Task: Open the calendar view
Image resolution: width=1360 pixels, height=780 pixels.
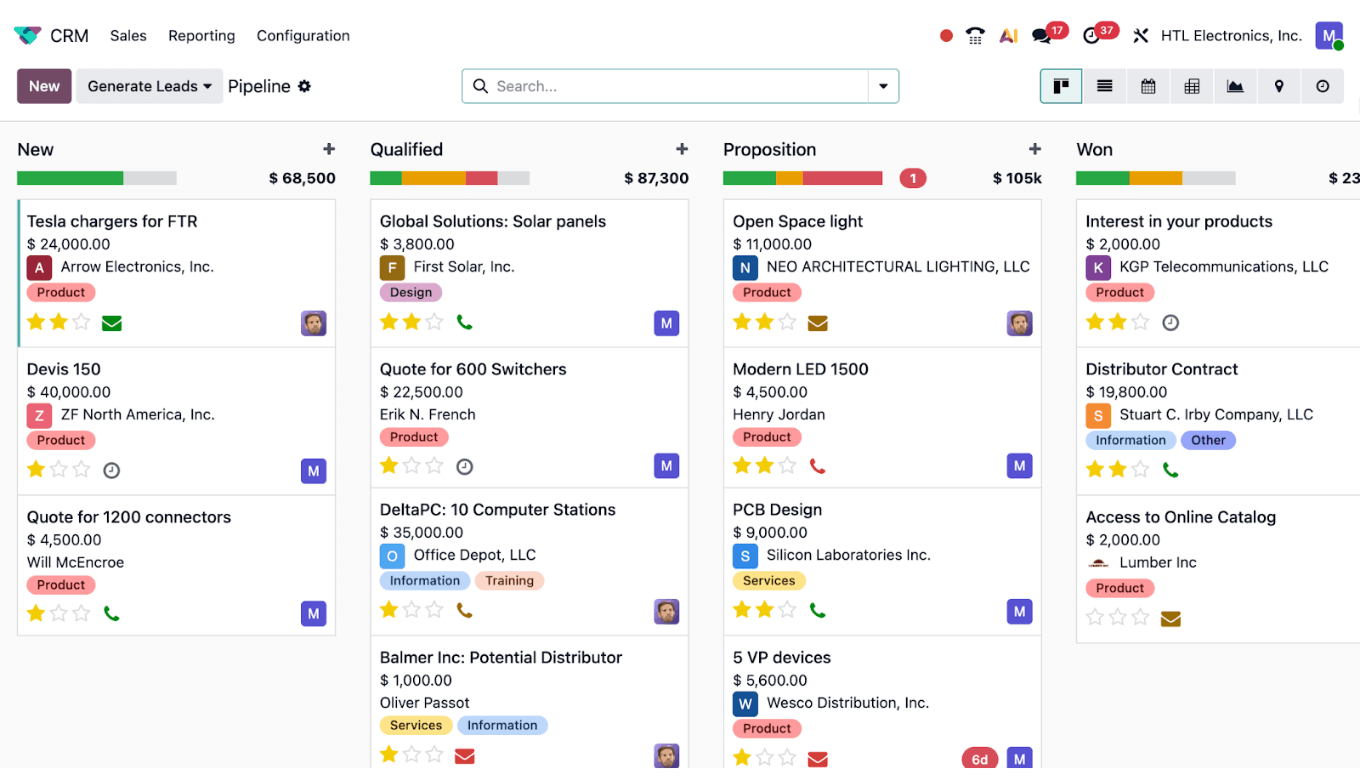Action: tap(1148, 86)
